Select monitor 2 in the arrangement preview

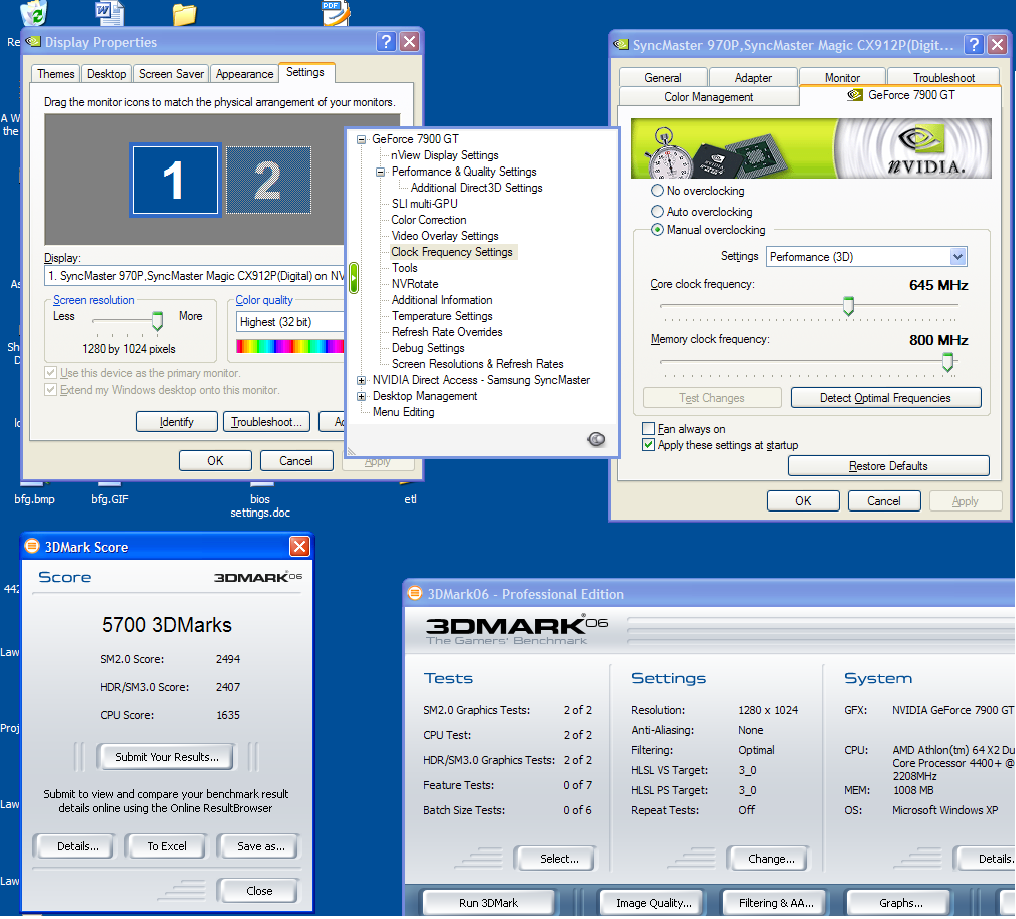pos(268,180)
